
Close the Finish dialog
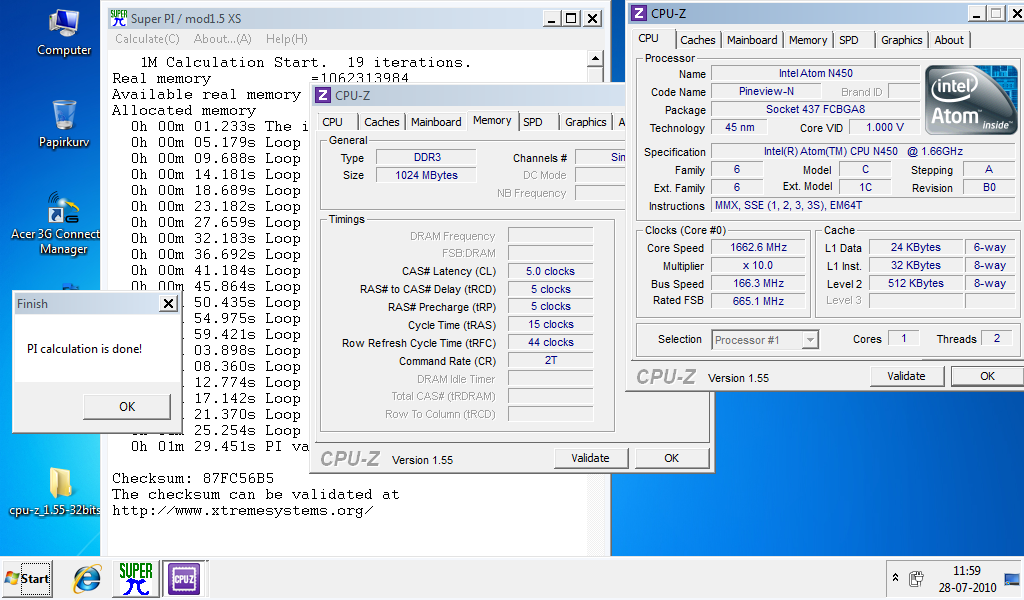click(168, 304)
